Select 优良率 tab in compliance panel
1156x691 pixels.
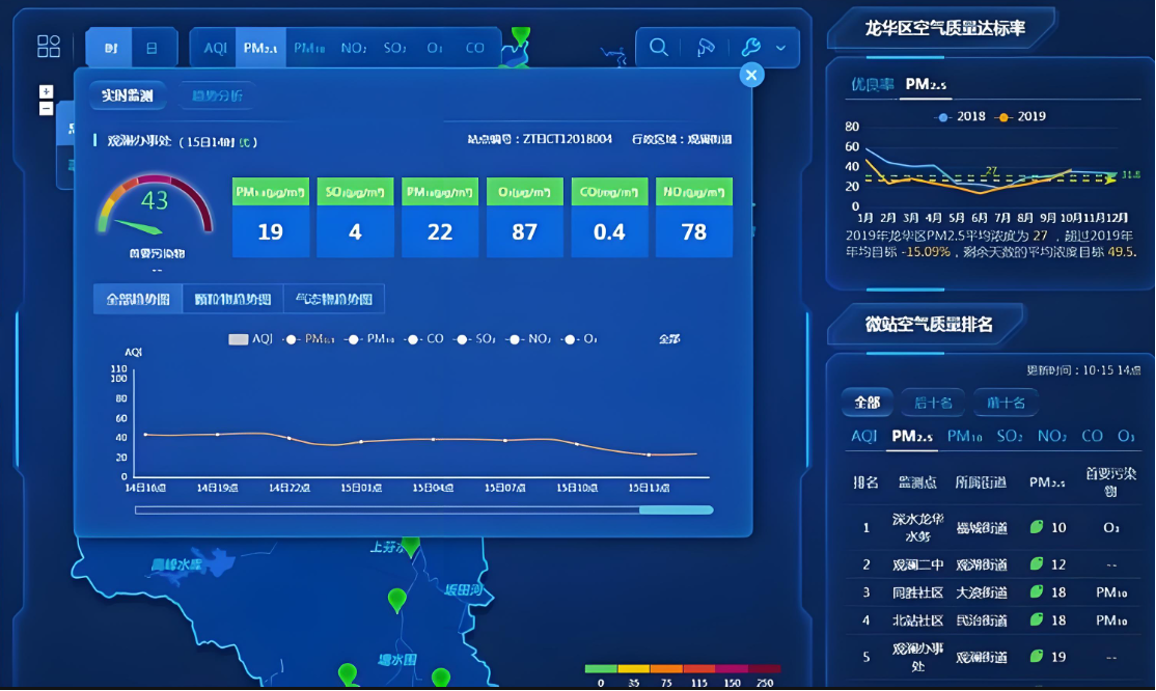[872, 85]
